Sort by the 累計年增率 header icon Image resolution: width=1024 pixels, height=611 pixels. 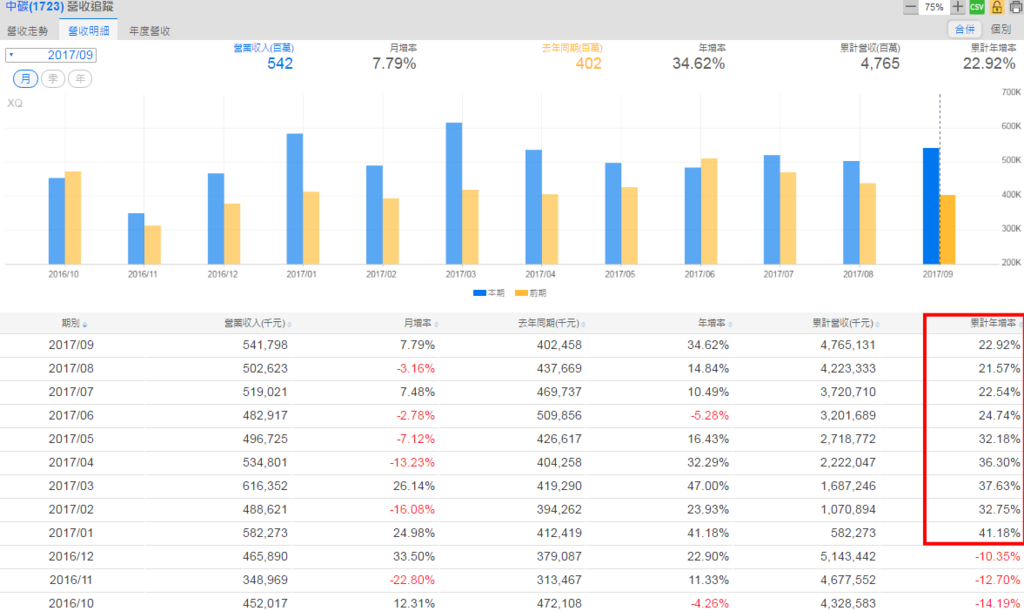(1019, 324)
